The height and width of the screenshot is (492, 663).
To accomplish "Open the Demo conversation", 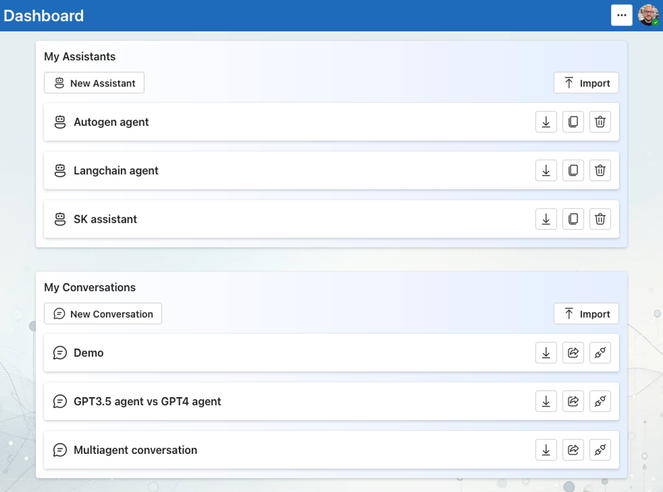I will click(x=331, y=353).
